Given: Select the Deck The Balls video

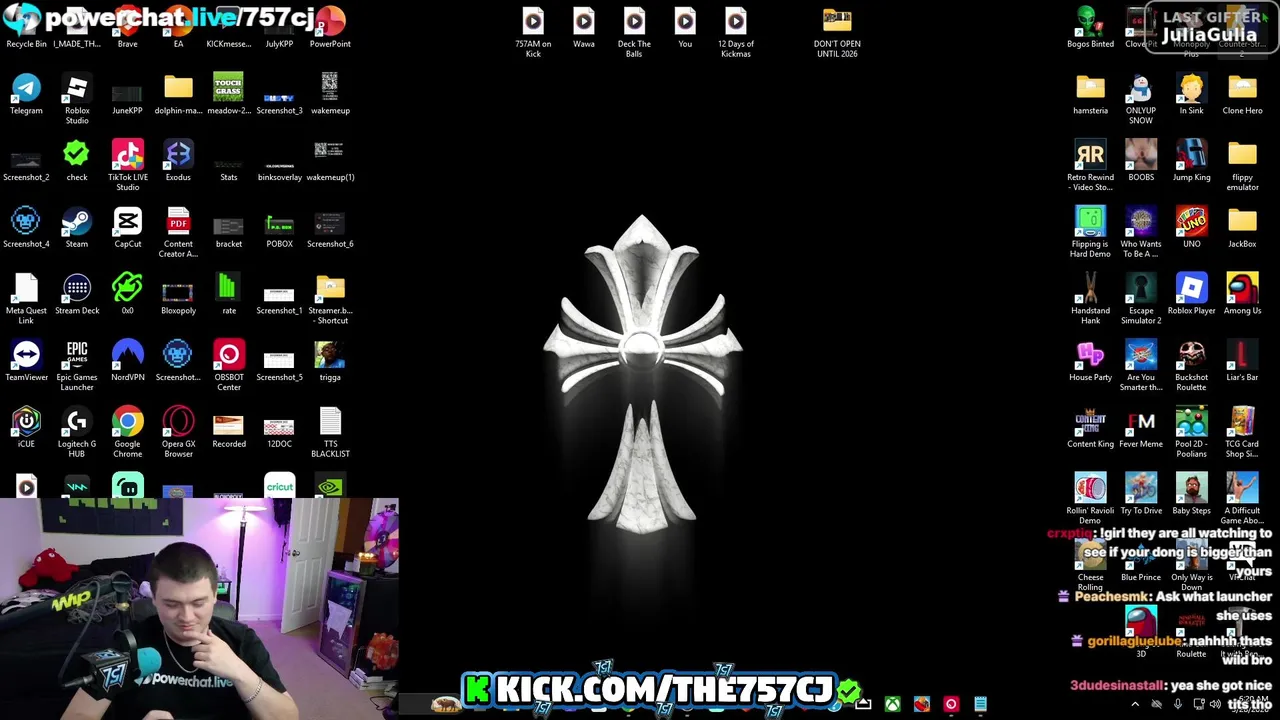Looking at the screenshot, I should pos(634,32).
